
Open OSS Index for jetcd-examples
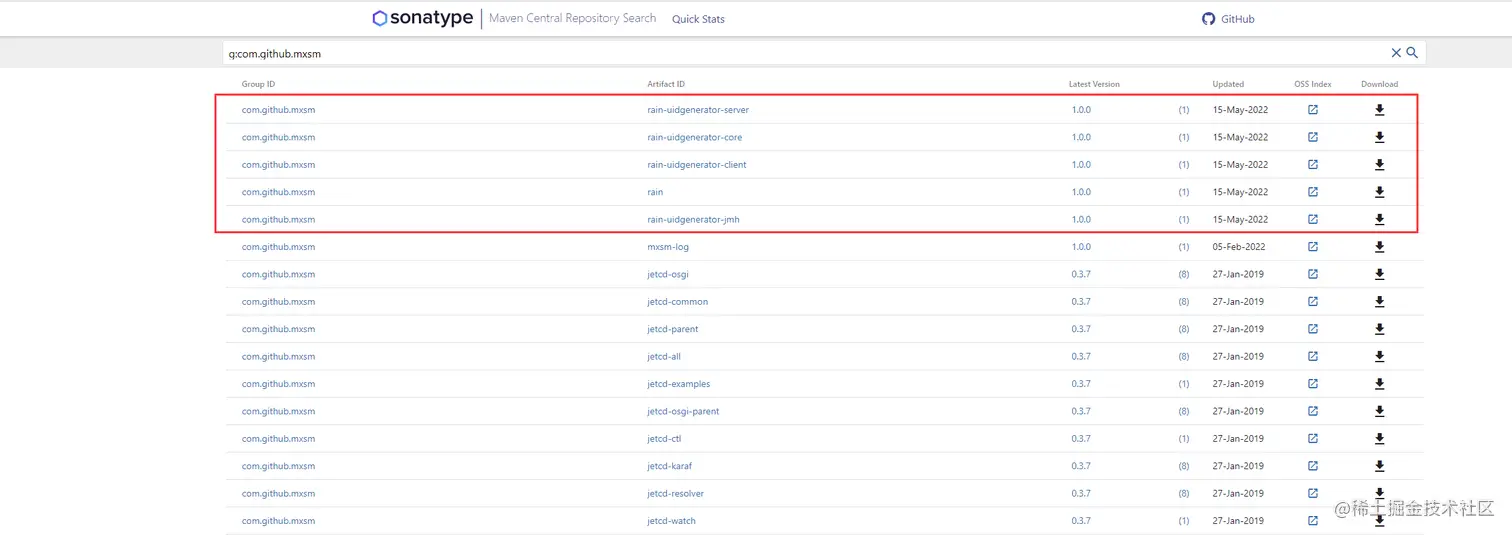pos(1313,384)
